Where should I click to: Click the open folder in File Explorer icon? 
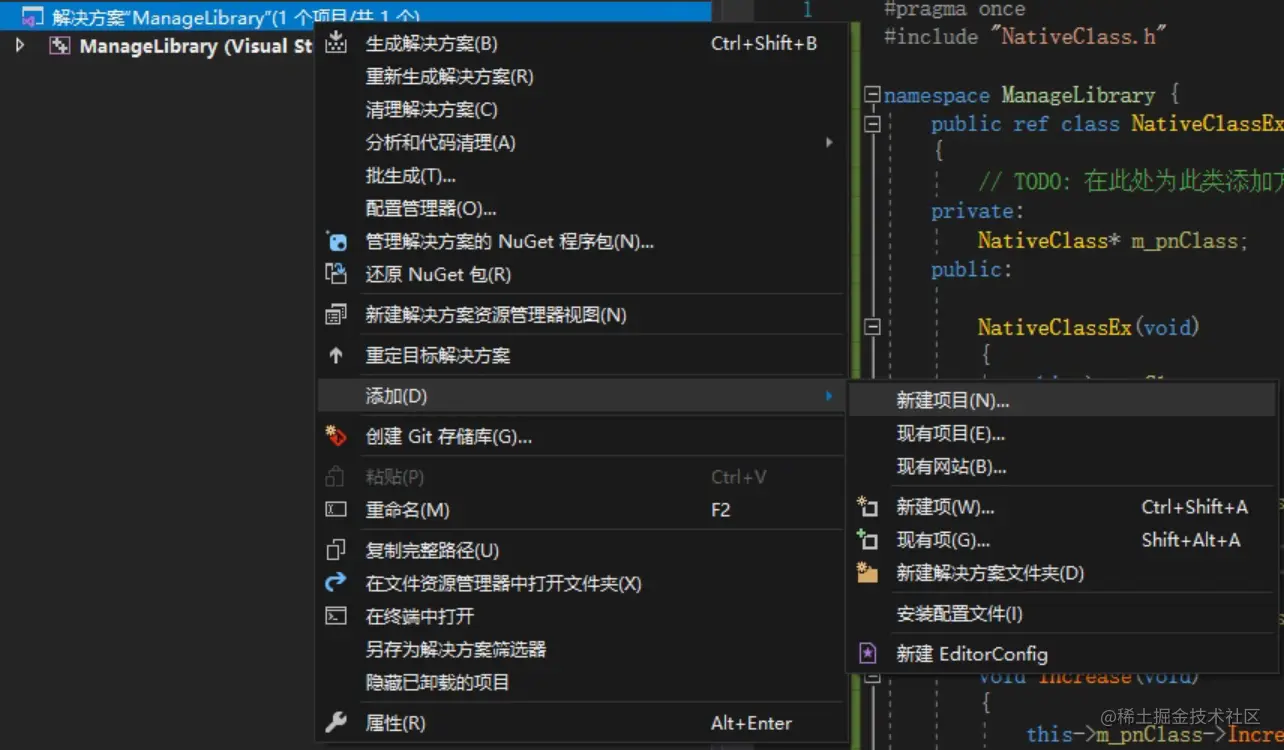coord(336,583)
